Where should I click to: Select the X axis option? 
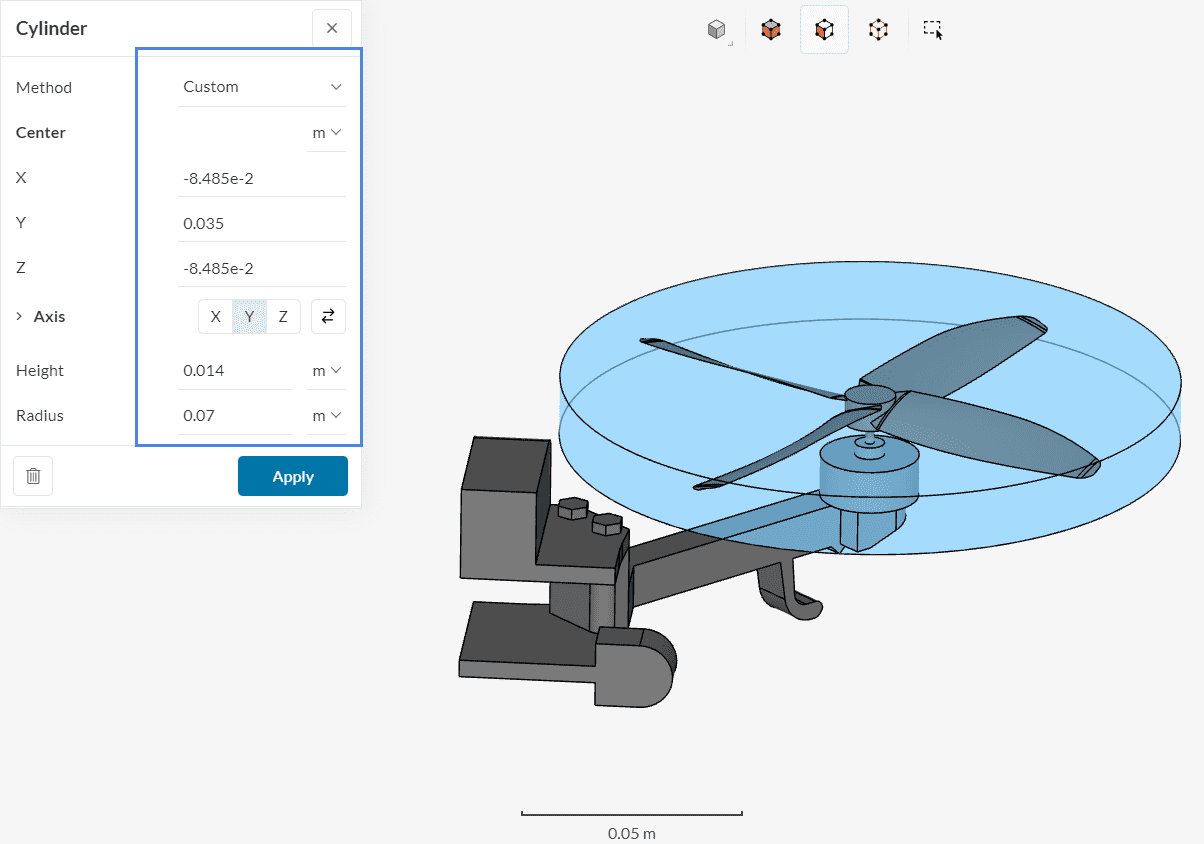pyautogui.click(x=215, y=316)
